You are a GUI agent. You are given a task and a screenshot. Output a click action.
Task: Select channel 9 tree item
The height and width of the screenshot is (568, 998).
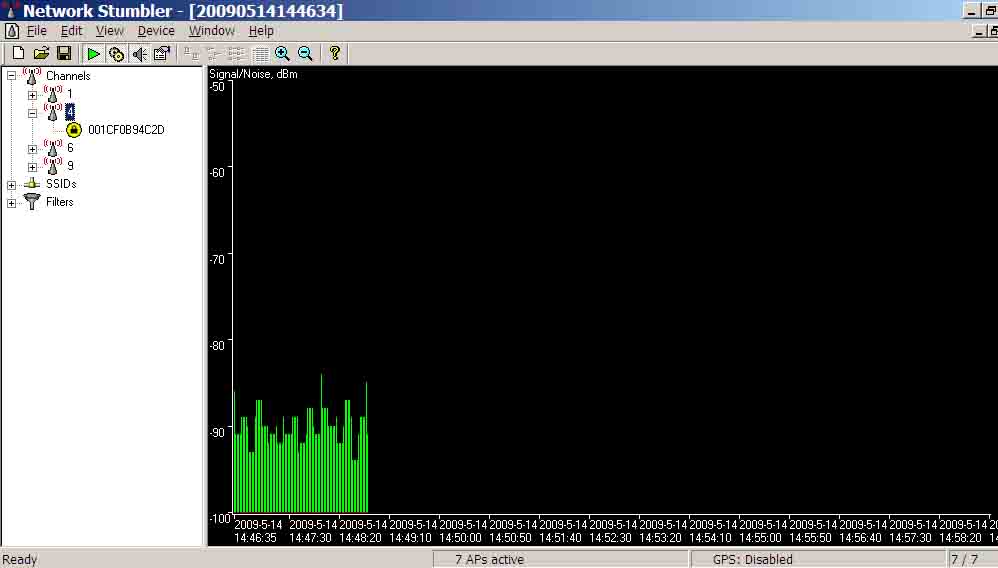coord(70,166)
